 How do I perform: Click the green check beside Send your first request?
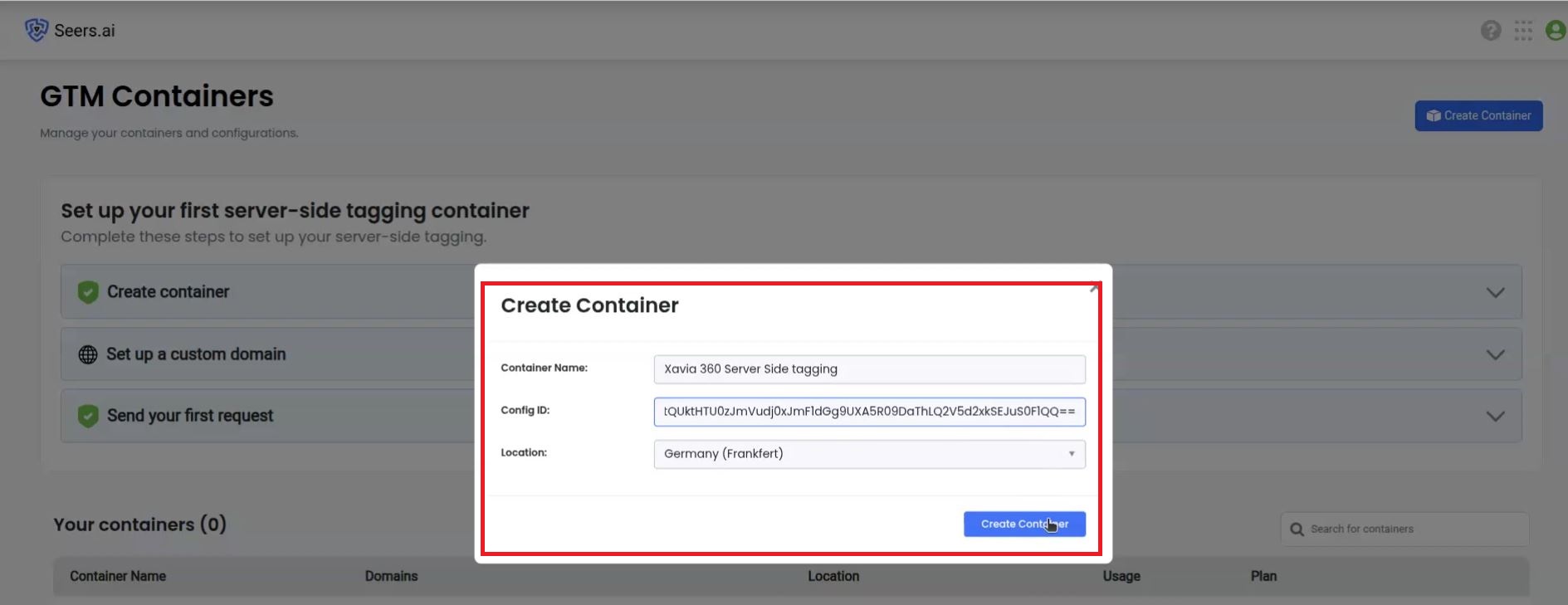88,416
